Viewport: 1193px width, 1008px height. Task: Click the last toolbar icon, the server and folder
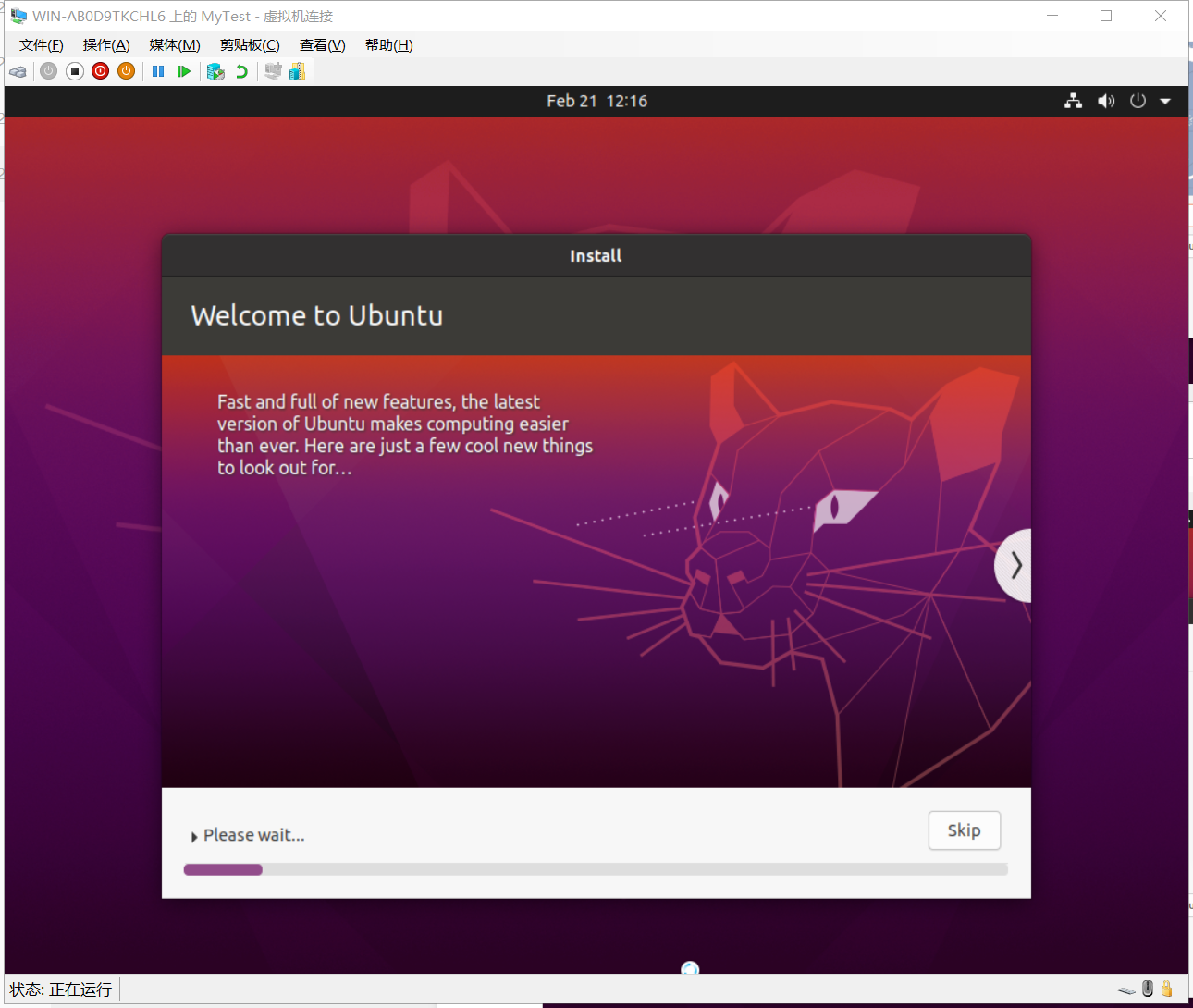pyautogui.click(x=297, y=71)
